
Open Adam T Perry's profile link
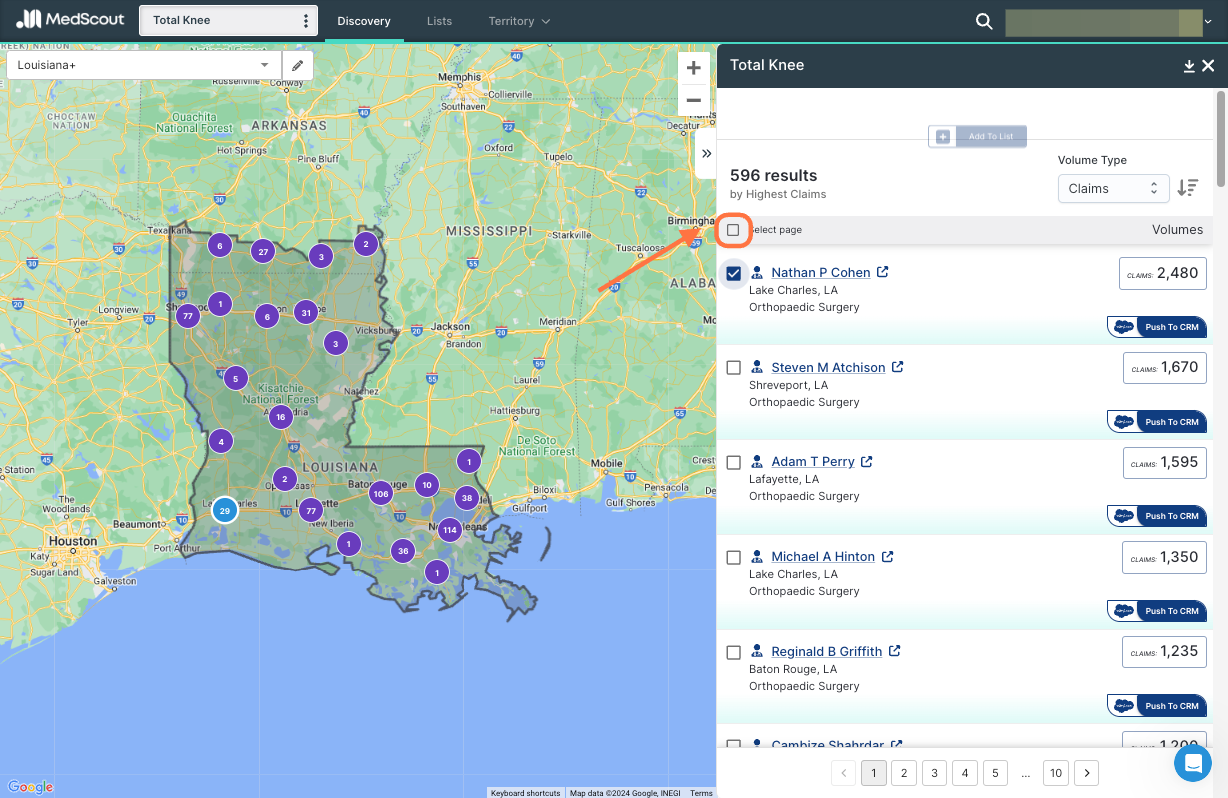[x=812, y=462]
